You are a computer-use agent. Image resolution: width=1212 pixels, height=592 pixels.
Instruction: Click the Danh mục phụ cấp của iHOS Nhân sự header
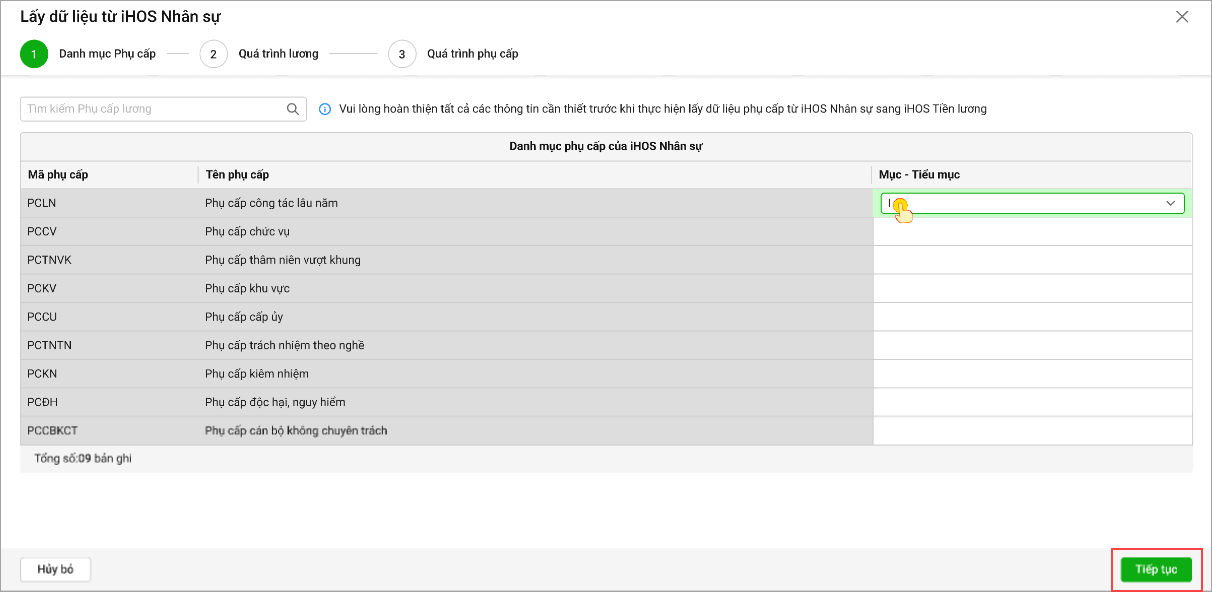pos(606,146)
